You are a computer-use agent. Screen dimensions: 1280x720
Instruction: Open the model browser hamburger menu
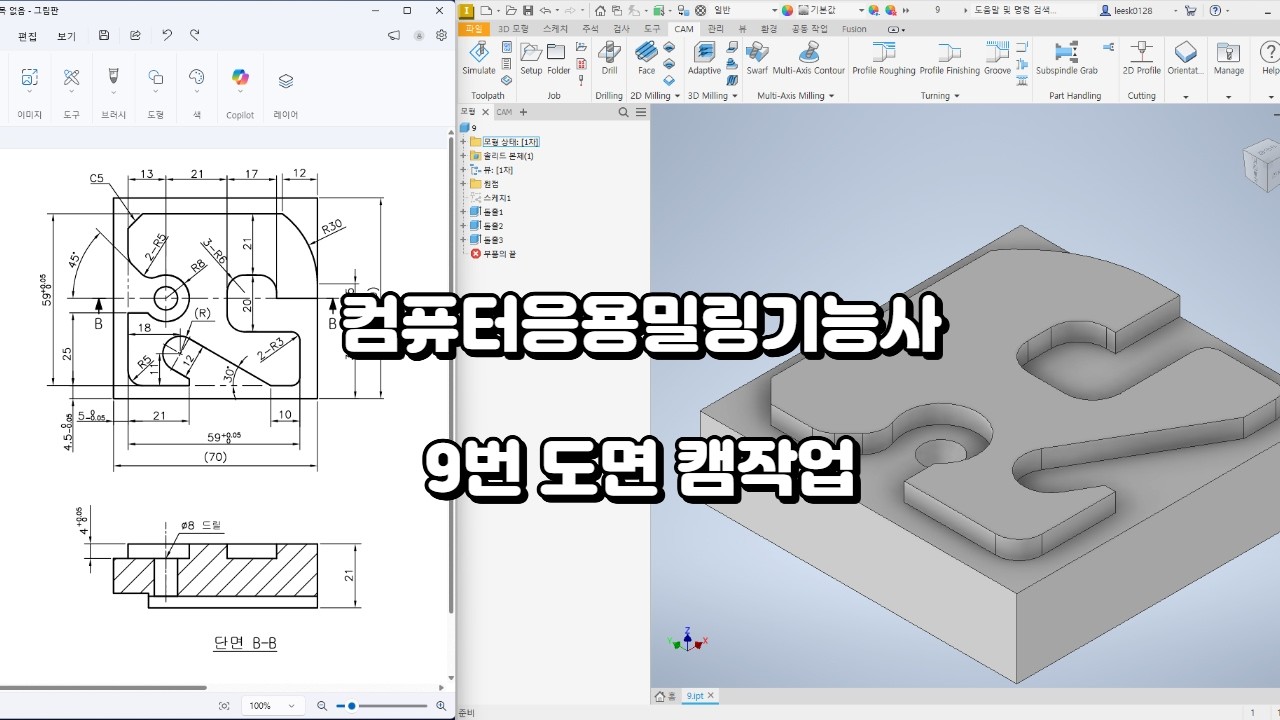point(641,112)
